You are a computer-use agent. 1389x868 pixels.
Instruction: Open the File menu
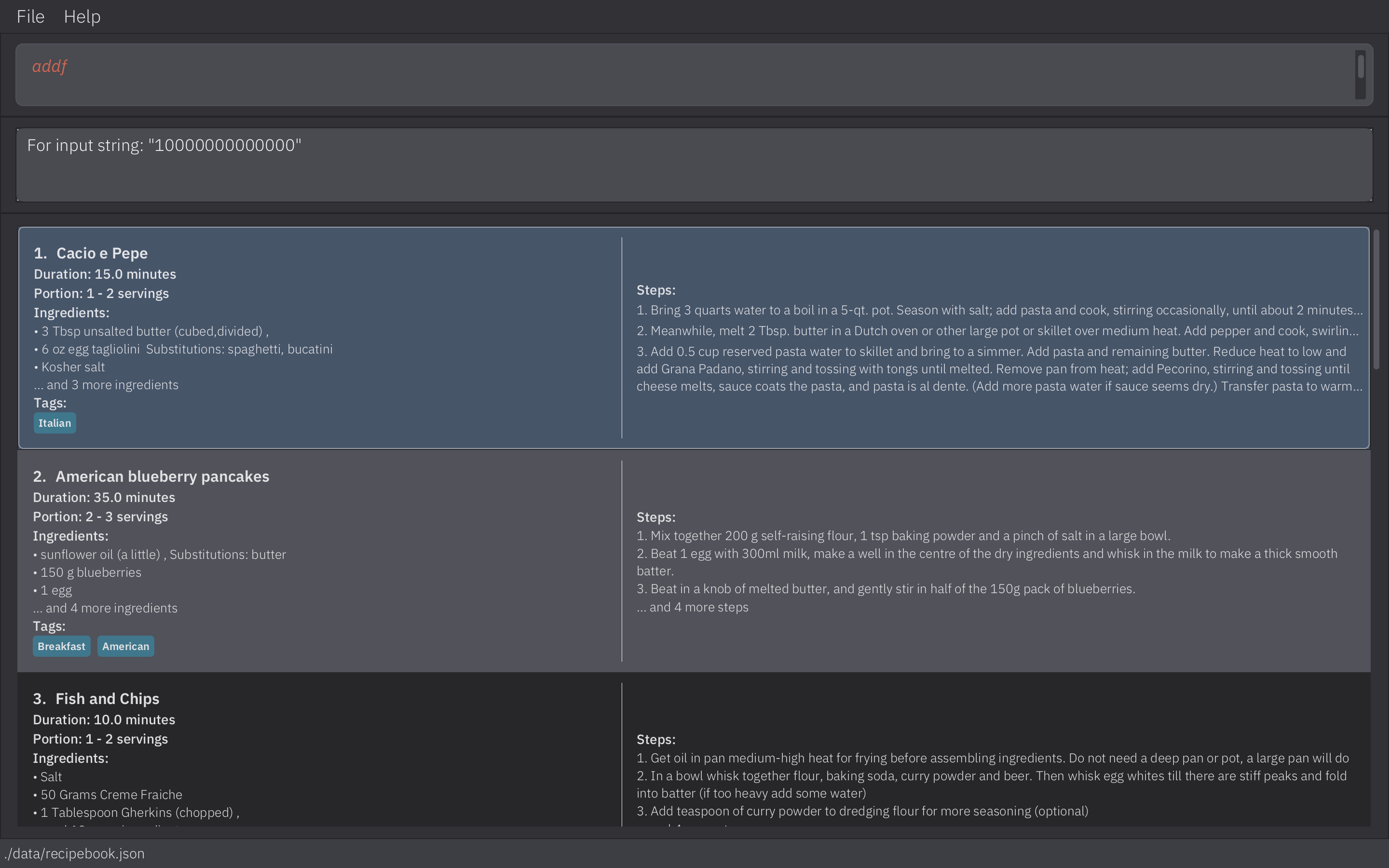[30, 17]
